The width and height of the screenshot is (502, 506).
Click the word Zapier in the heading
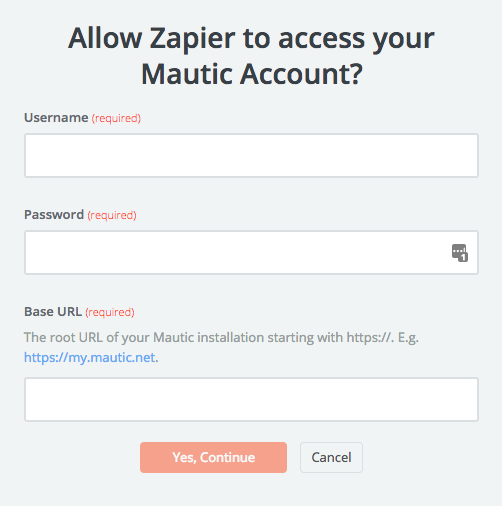192,39
